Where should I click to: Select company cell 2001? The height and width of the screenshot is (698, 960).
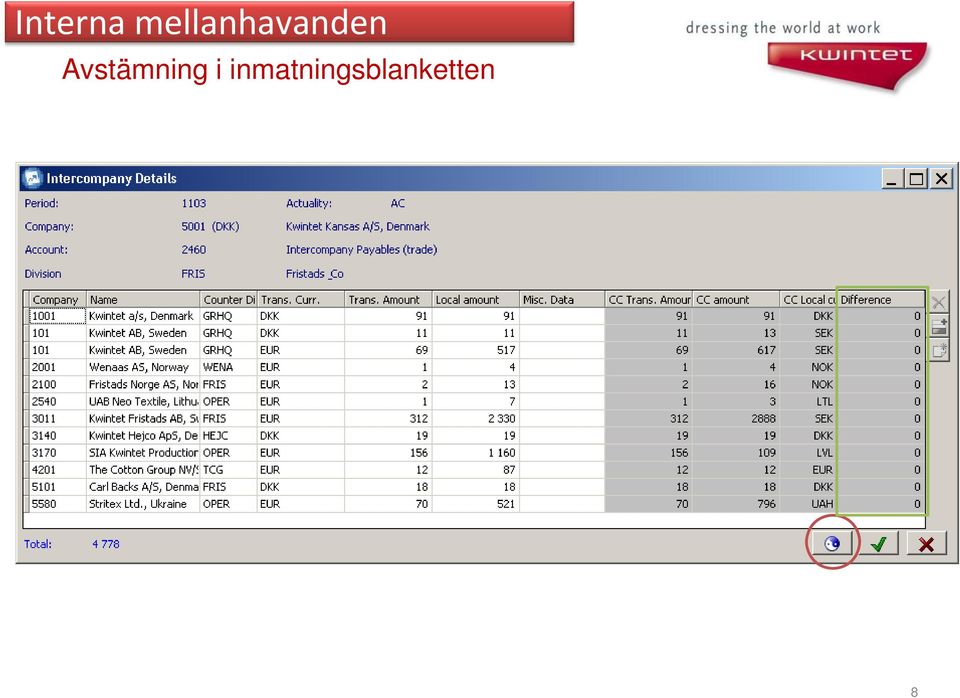click(58, 367)
